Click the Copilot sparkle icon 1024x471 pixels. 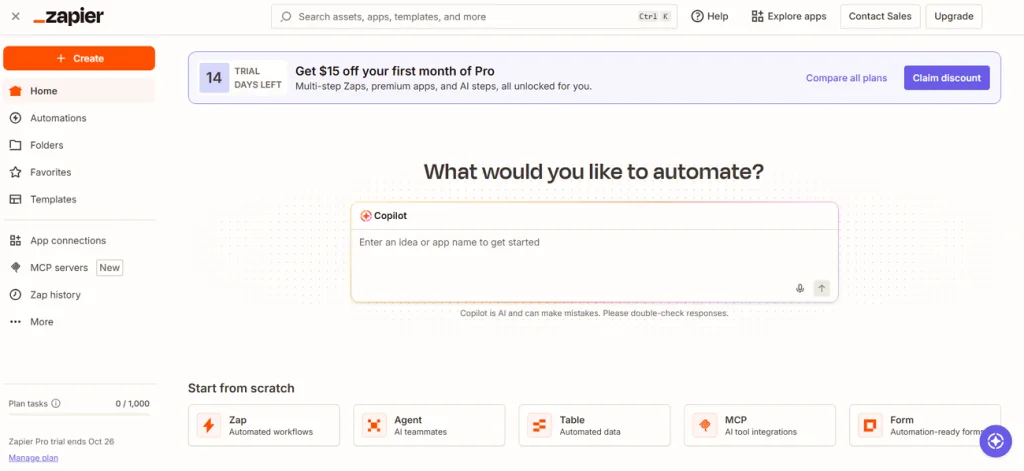coord(366,216)
